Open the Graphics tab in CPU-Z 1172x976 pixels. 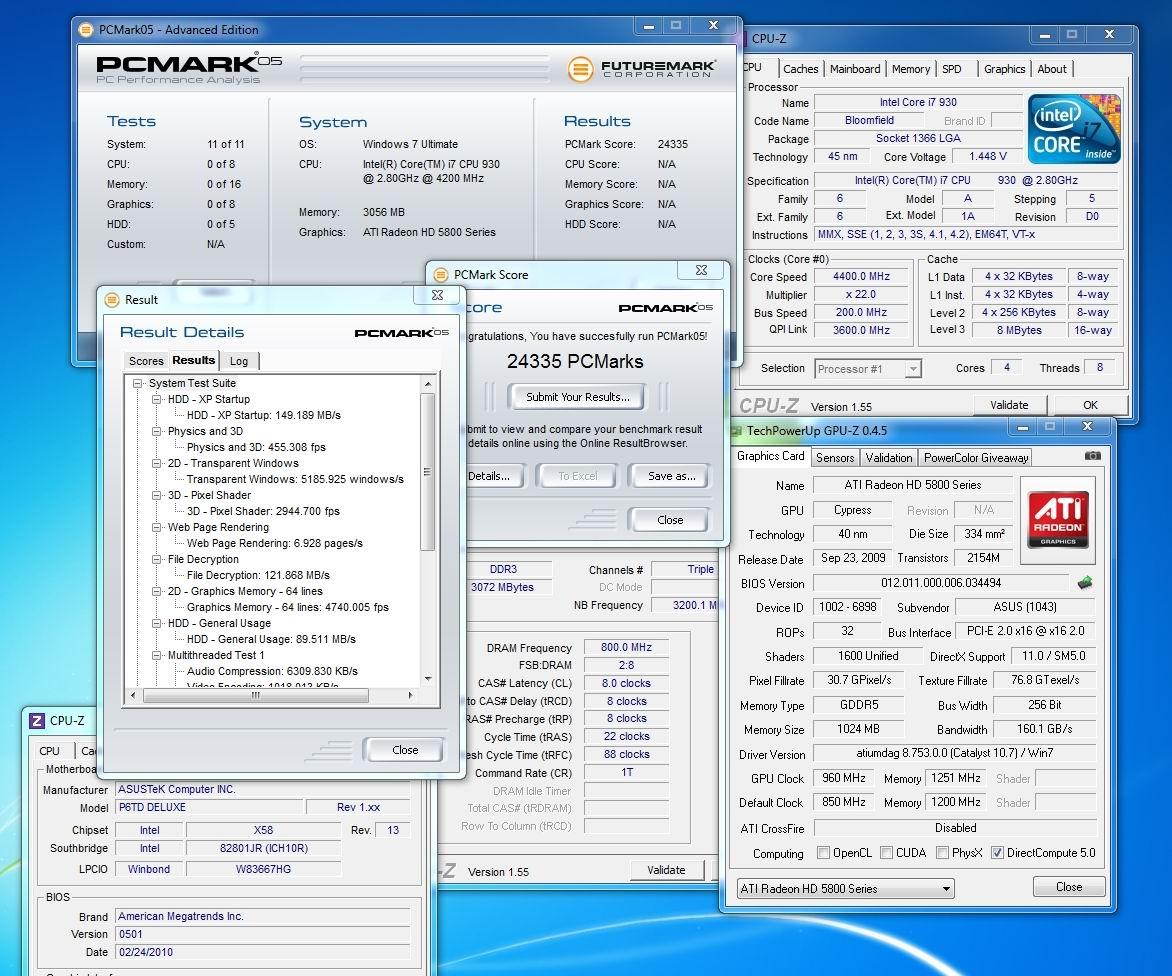click(1005, 69)
